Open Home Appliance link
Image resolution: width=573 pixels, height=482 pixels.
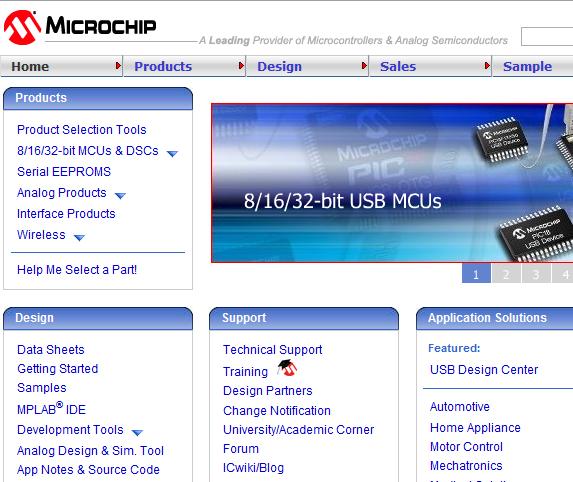[475, 428]
